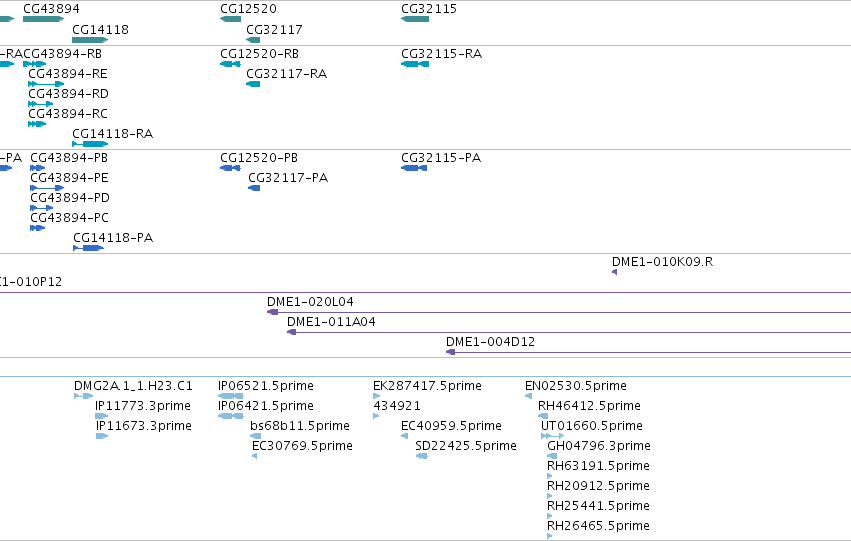Click the EST glyph under IP06521.5prime

[231, 396]
